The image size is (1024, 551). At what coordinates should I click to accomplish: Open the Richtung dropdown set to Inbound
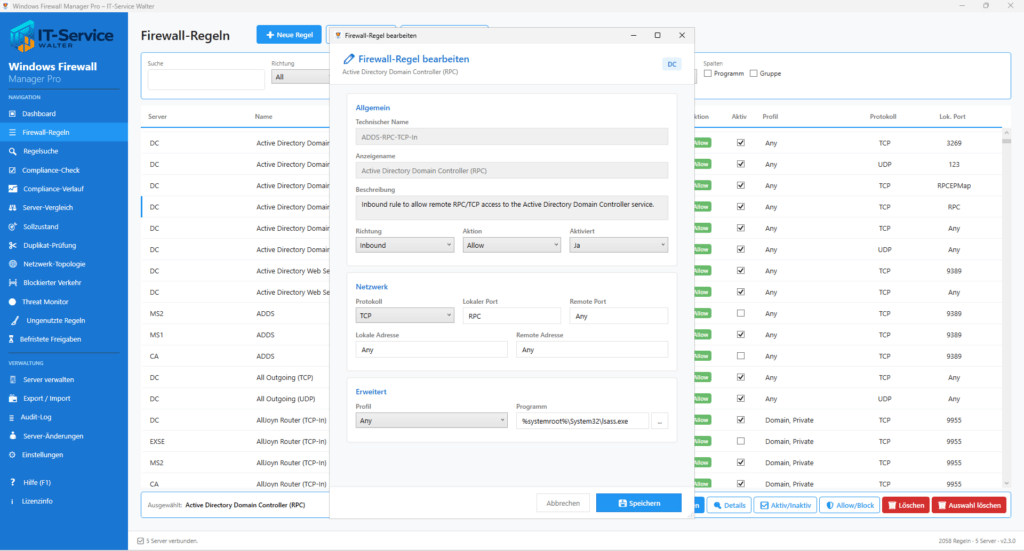pyautogui.click(x=404, y=245)
